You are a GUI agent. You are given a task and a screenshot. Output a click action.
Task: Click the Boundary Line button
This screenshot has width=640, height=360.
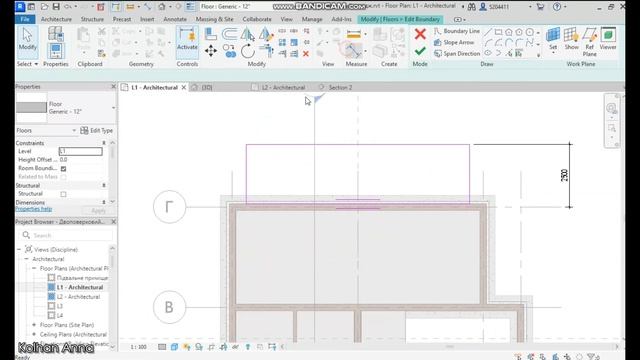coord(457,31)
